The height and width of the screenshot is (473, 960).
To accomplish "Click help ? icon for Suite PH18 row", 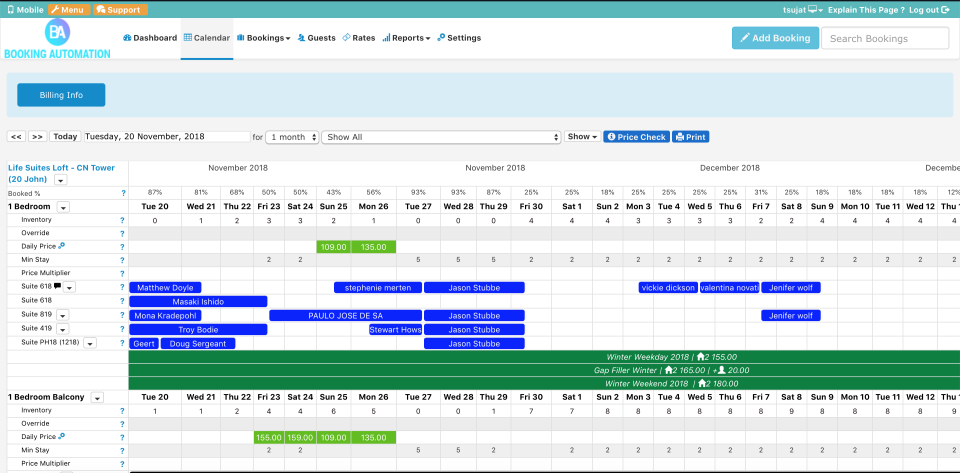I will point(122,344).
